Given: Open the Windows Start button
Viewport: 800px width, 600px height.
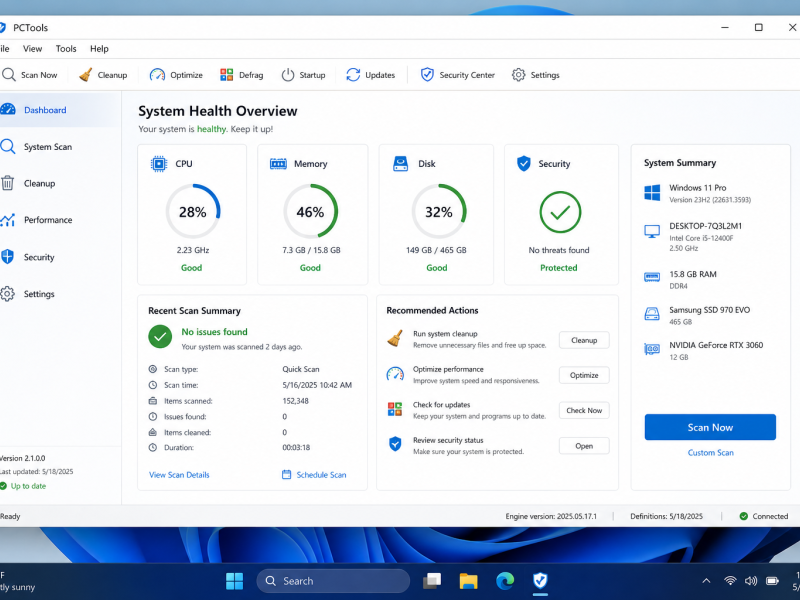Looking at the screenshot, I should point(234,581).
